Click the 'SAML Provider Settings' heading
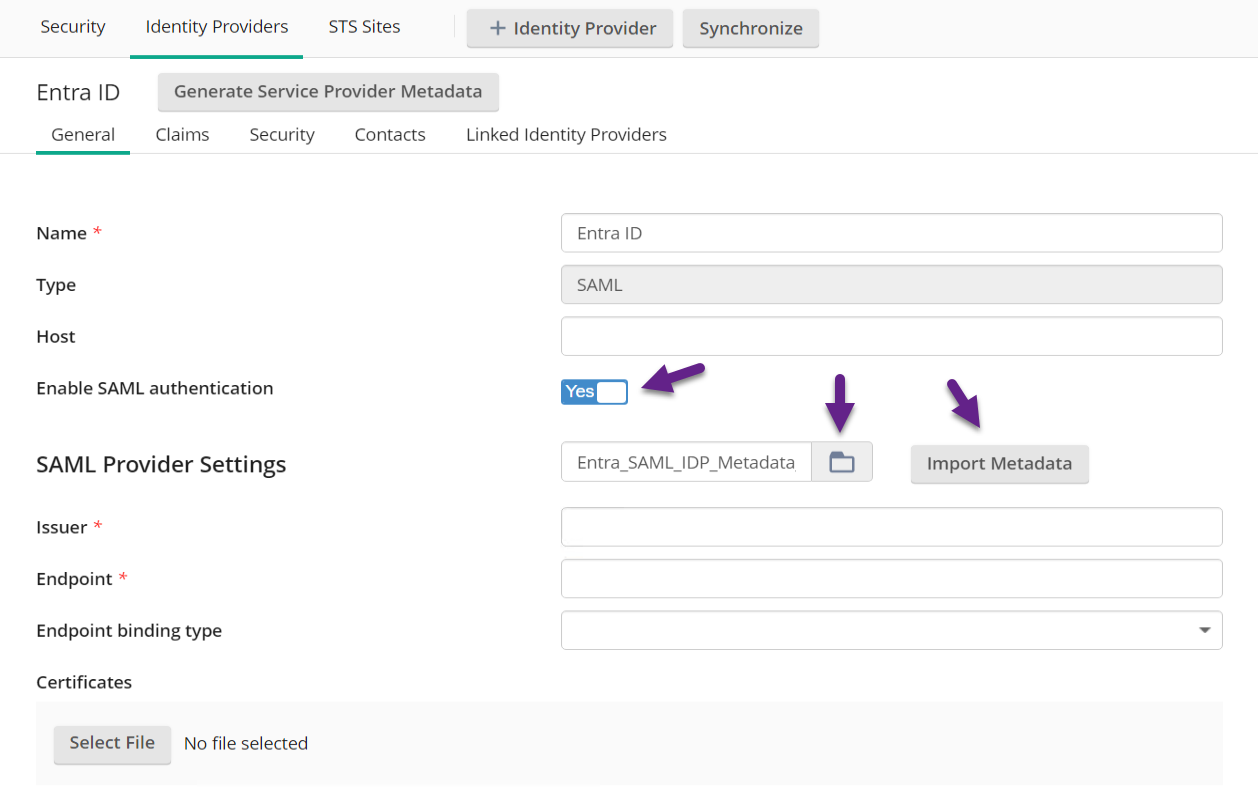The height and width of the screenshot is (802, 1258). (161, 464)
